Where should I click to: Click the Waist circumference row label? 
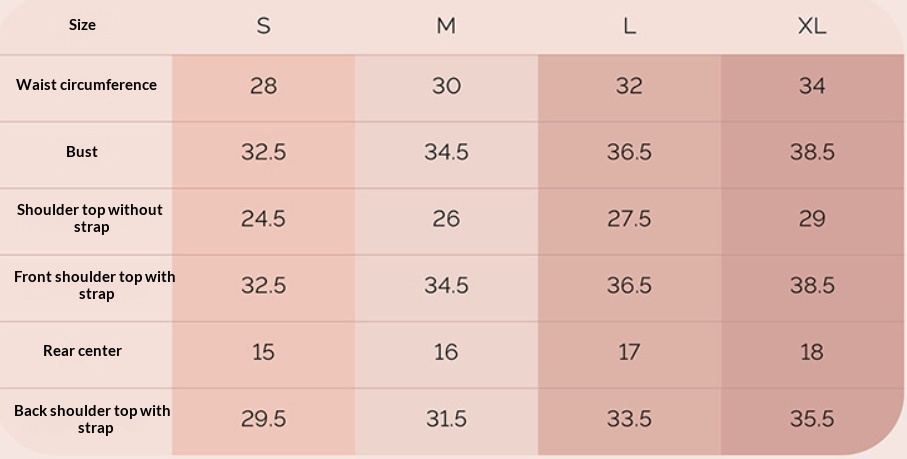pyautogui.click(x=86, y=85)
